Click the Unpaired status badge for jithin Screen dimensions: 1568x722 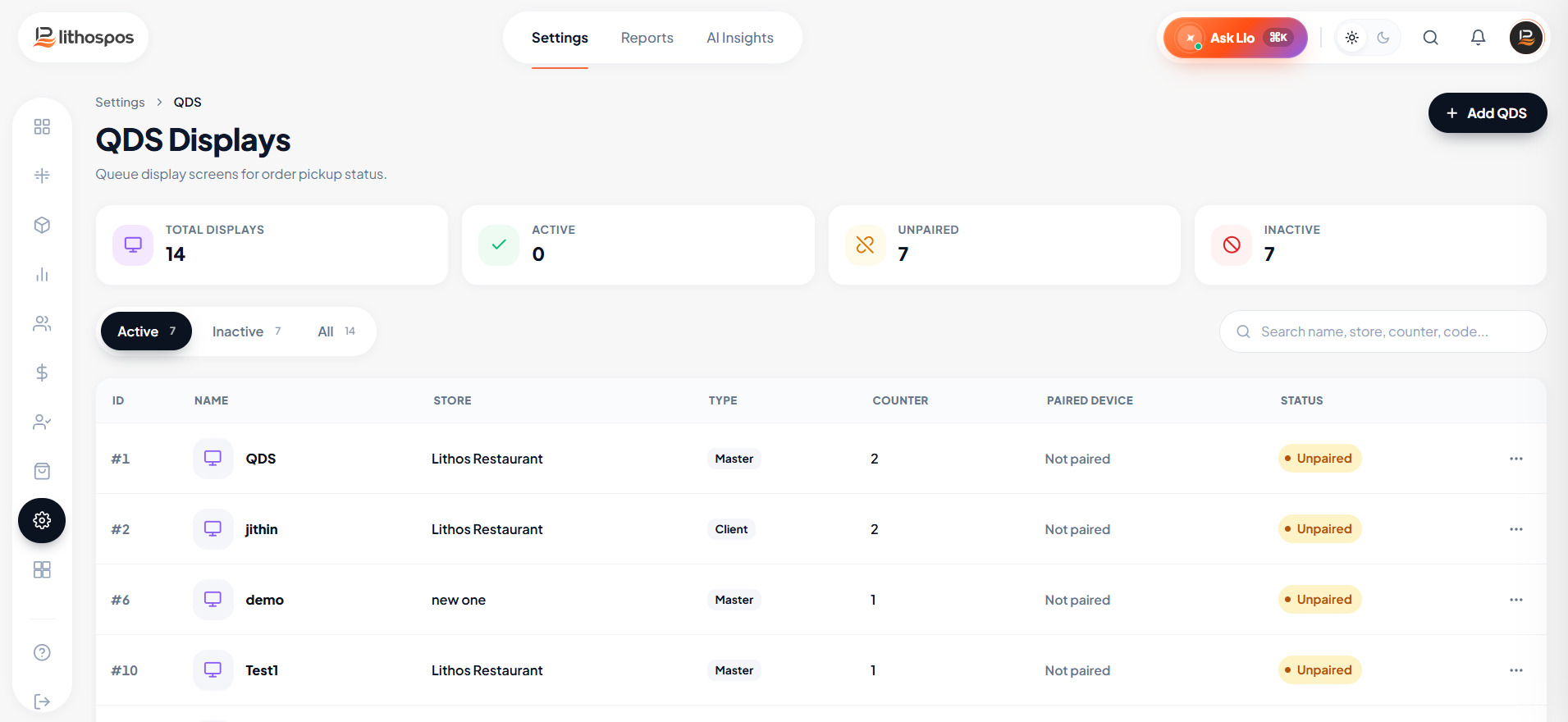pos(1319,529)
